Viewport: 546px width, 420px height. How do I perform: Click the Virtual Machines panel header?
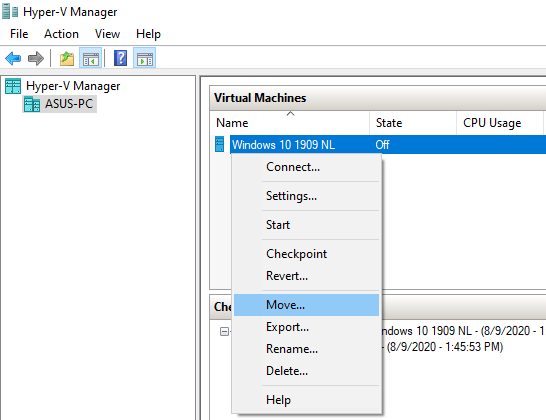pyautogui.click(x=378, y=98)
